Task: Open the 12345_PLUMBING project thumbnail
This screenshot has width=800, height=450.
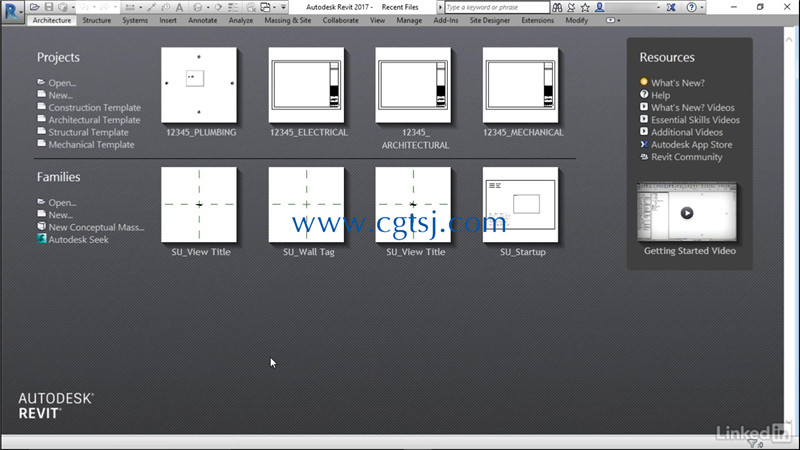Action: point(199,85)
